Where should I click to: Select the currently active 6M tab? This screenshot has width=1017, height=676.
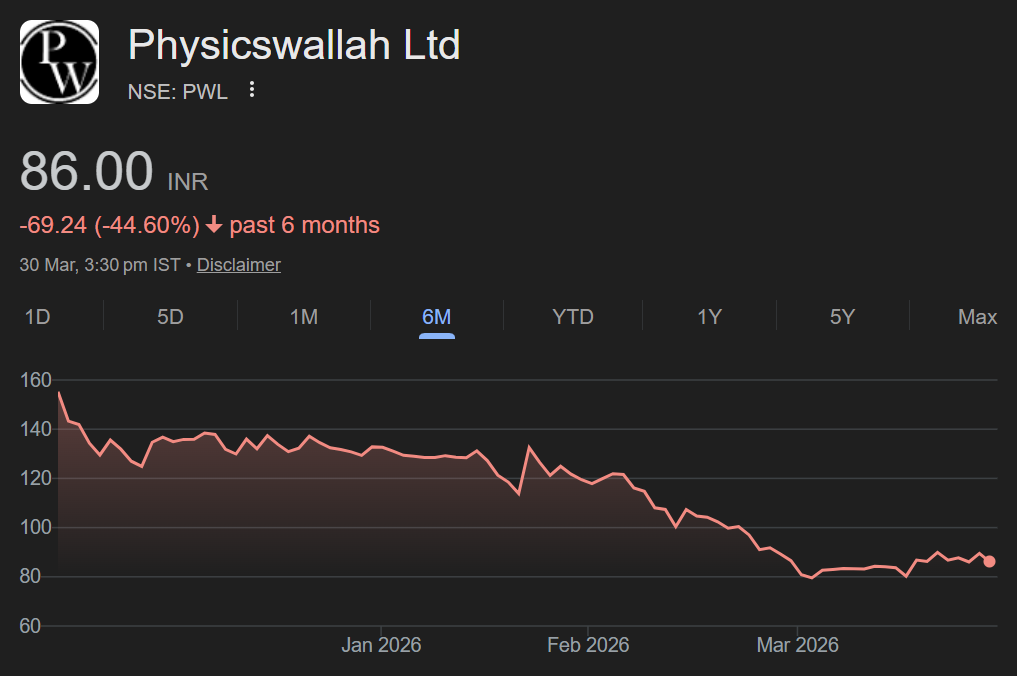(437, 316)
